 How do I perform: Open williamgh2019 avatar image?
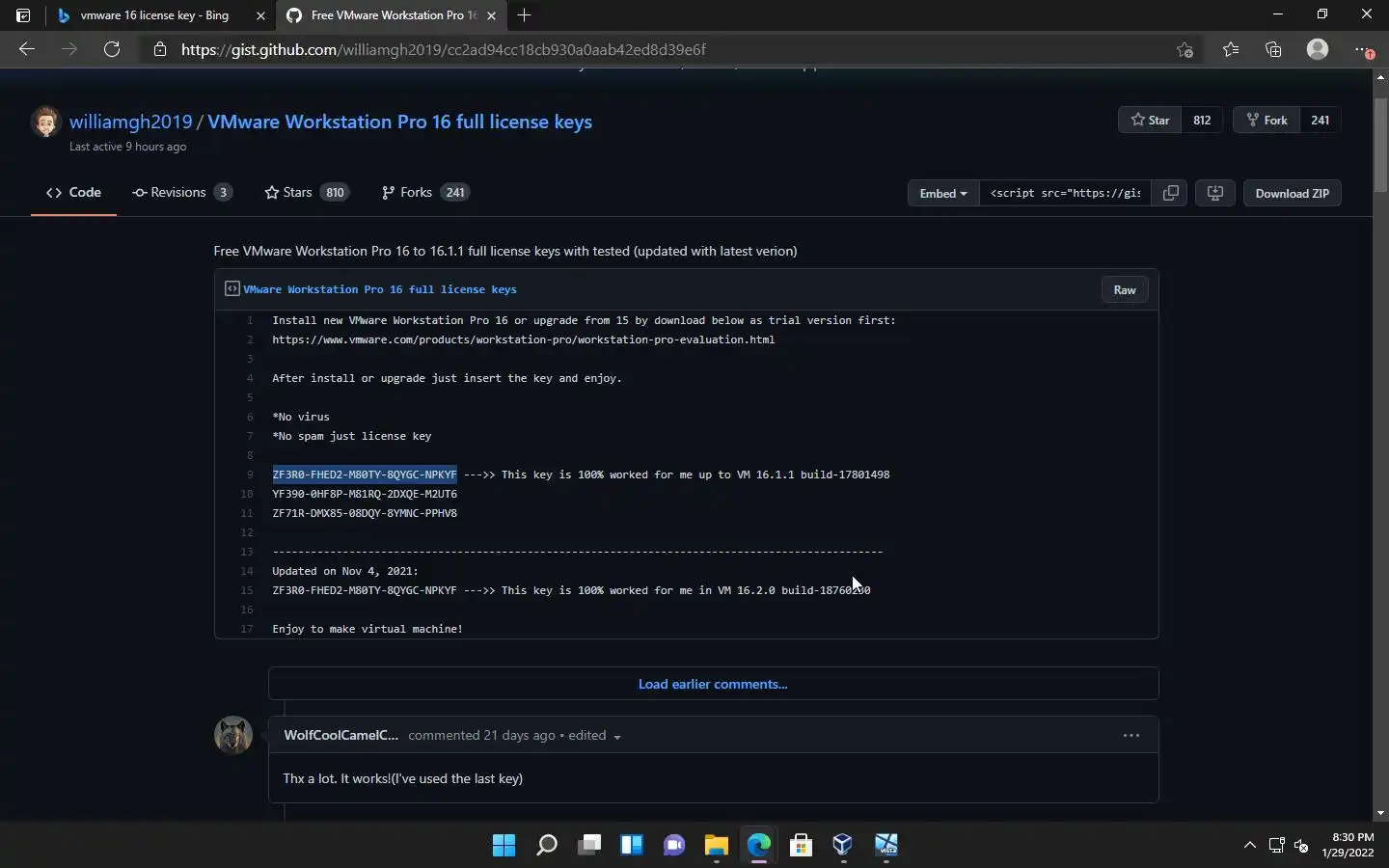click(46, 122)
